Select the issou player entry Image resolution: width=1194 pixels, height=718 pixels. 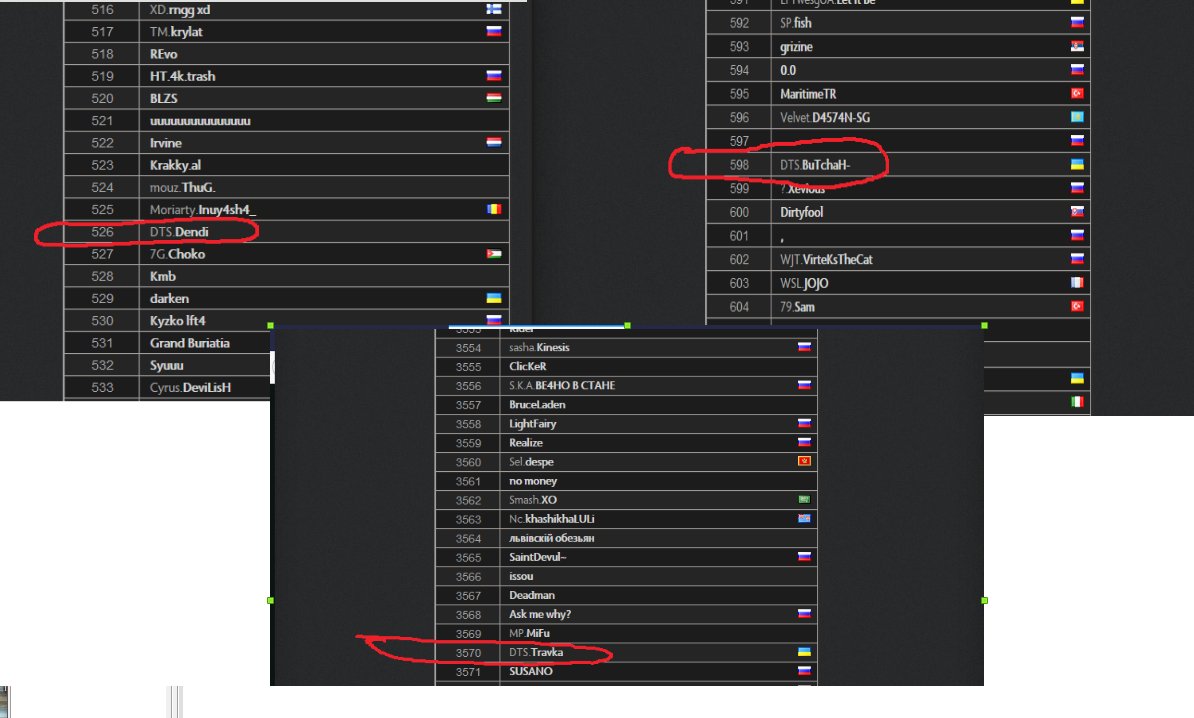tap(521, 576)
